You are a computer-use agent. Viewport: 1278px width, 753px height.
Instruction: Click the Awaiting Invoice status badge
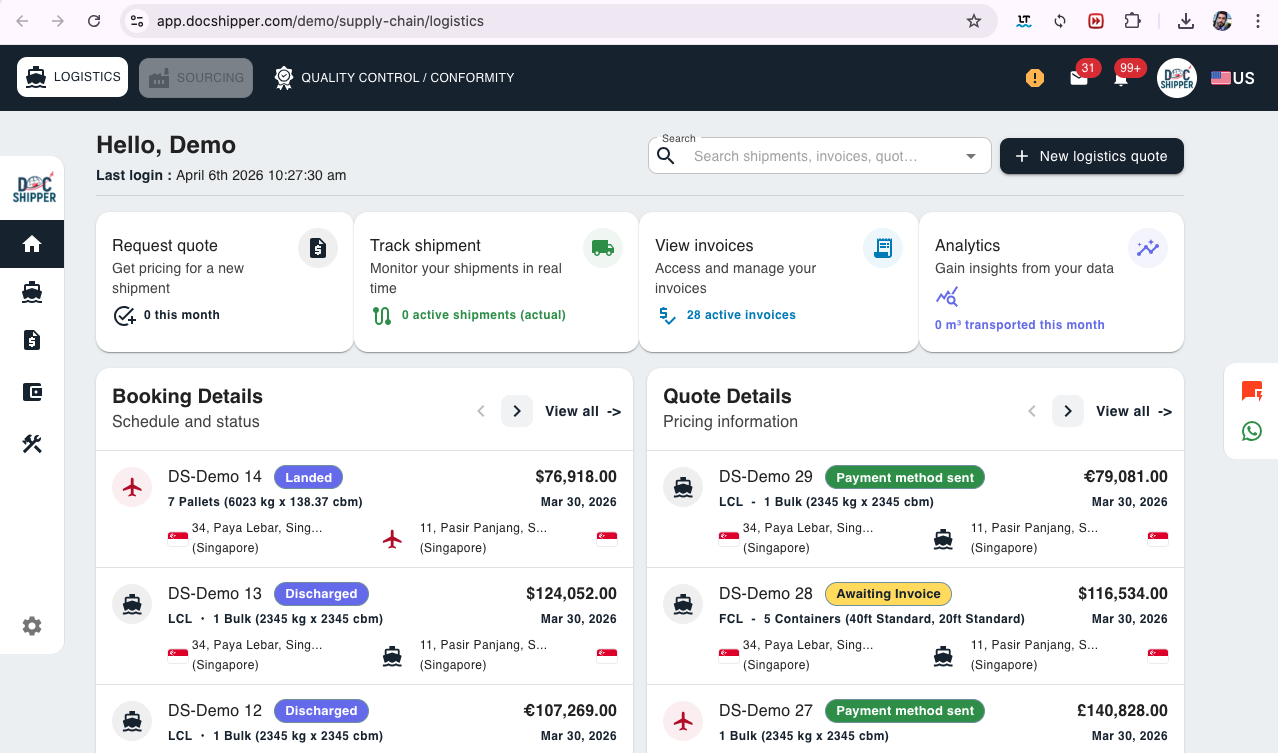point(888,594)
